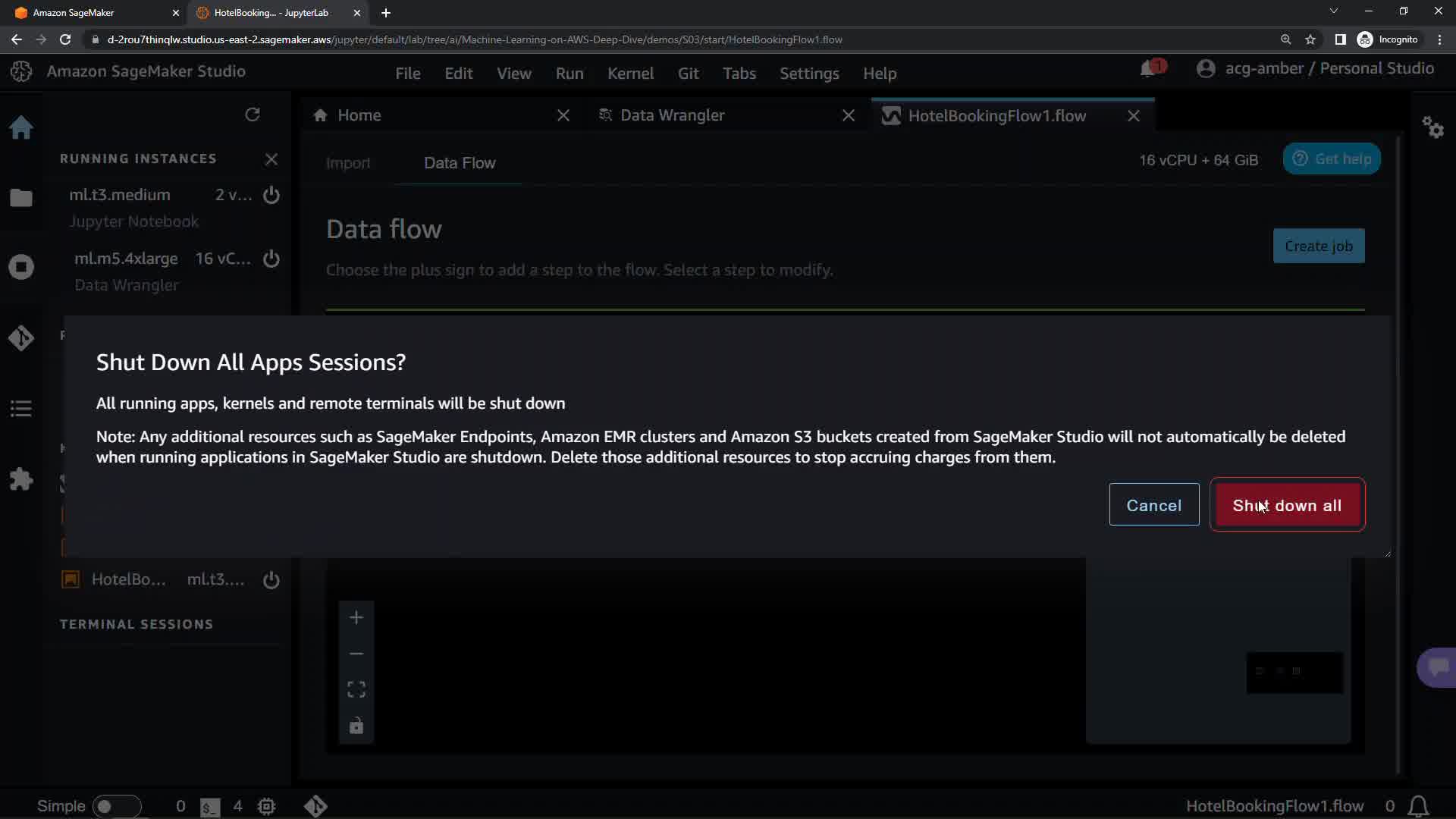
Task: Click the notifications bell with red badge
Action: [x=1149, y=69]
